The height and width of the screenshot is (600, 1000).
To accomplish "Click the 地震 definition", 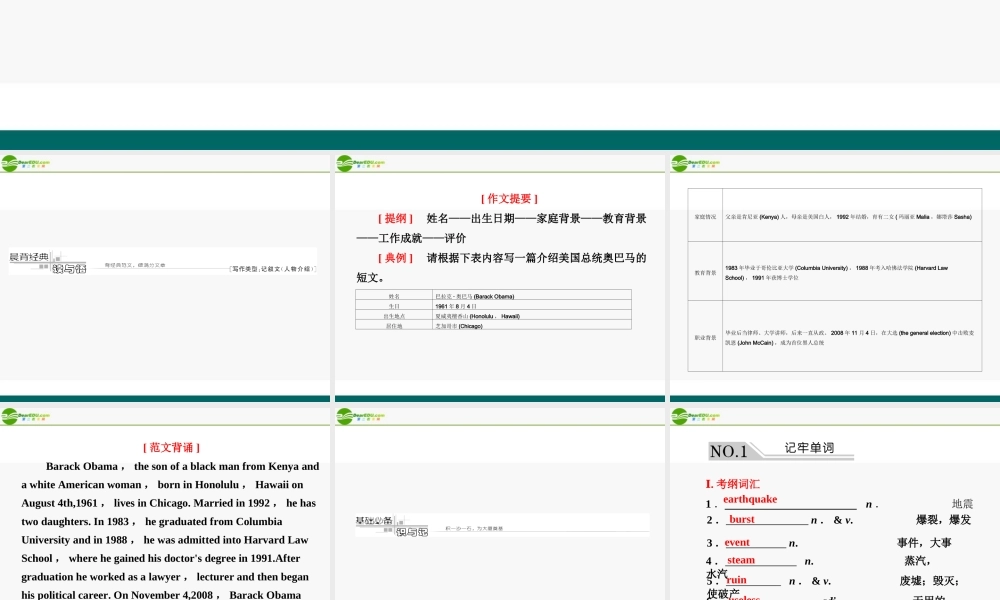I will tap(962, 504).
